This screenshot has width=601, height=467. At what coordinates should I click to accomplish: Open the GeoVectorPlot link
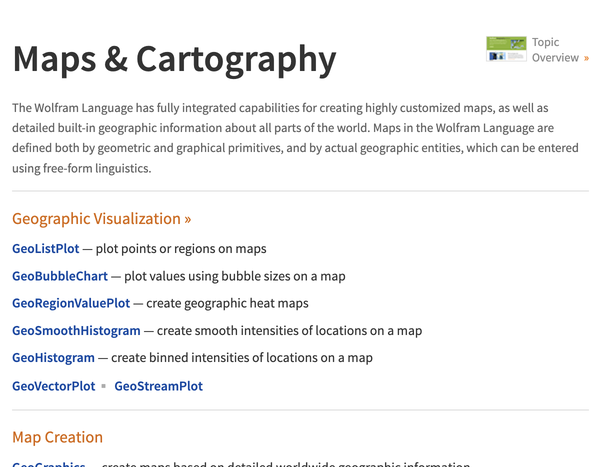tap(54, 385)
